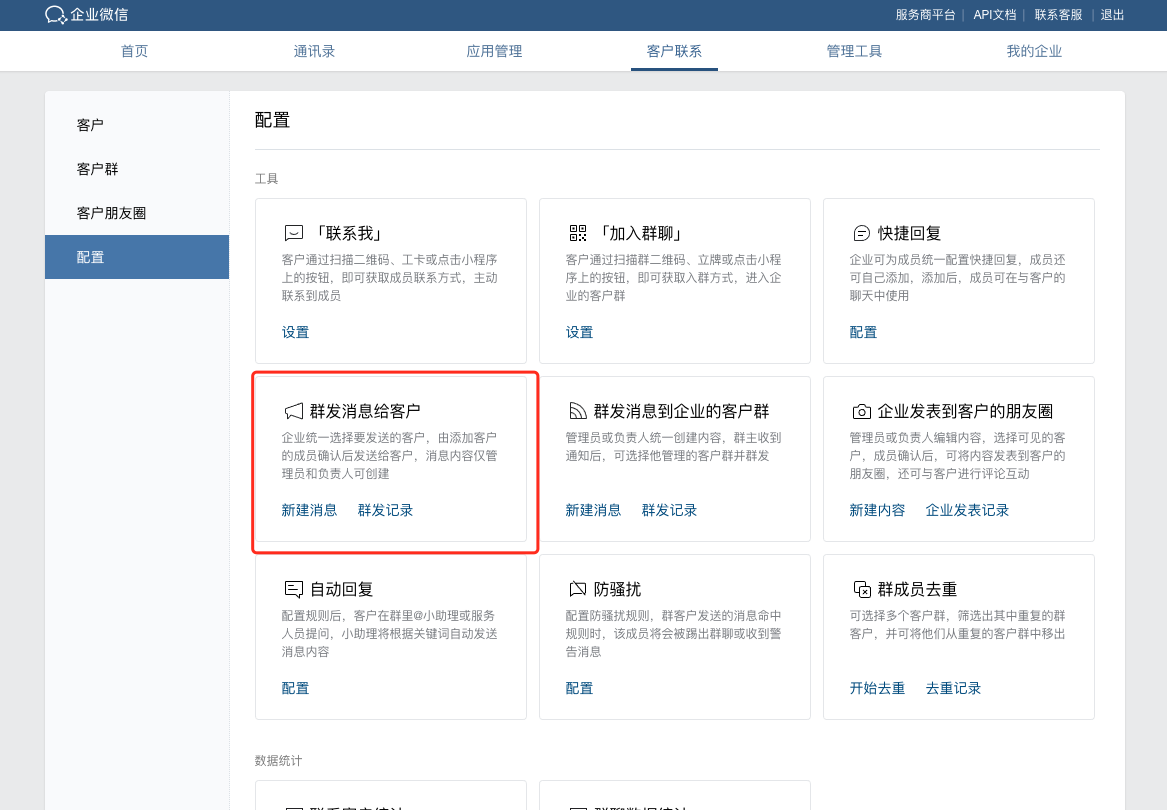Click 配置 under 防骚扰
Viewport: 1167px width, 810px height.
[579, 688]
